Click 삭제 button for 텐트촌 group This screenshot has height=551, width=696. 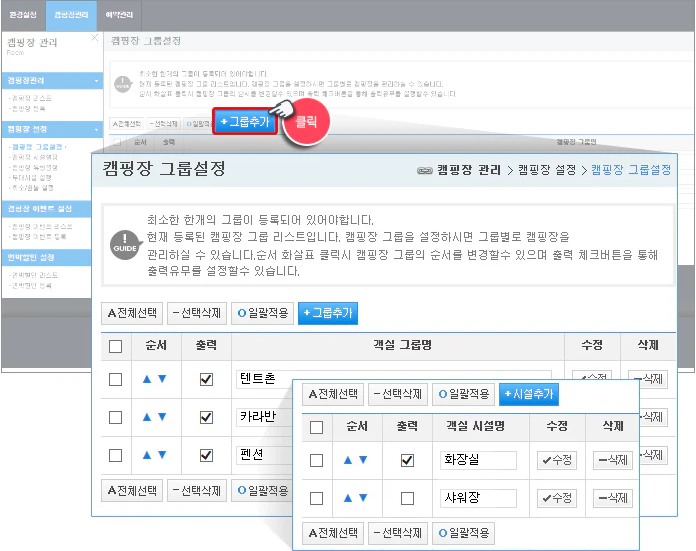click(x=648, y=380)
